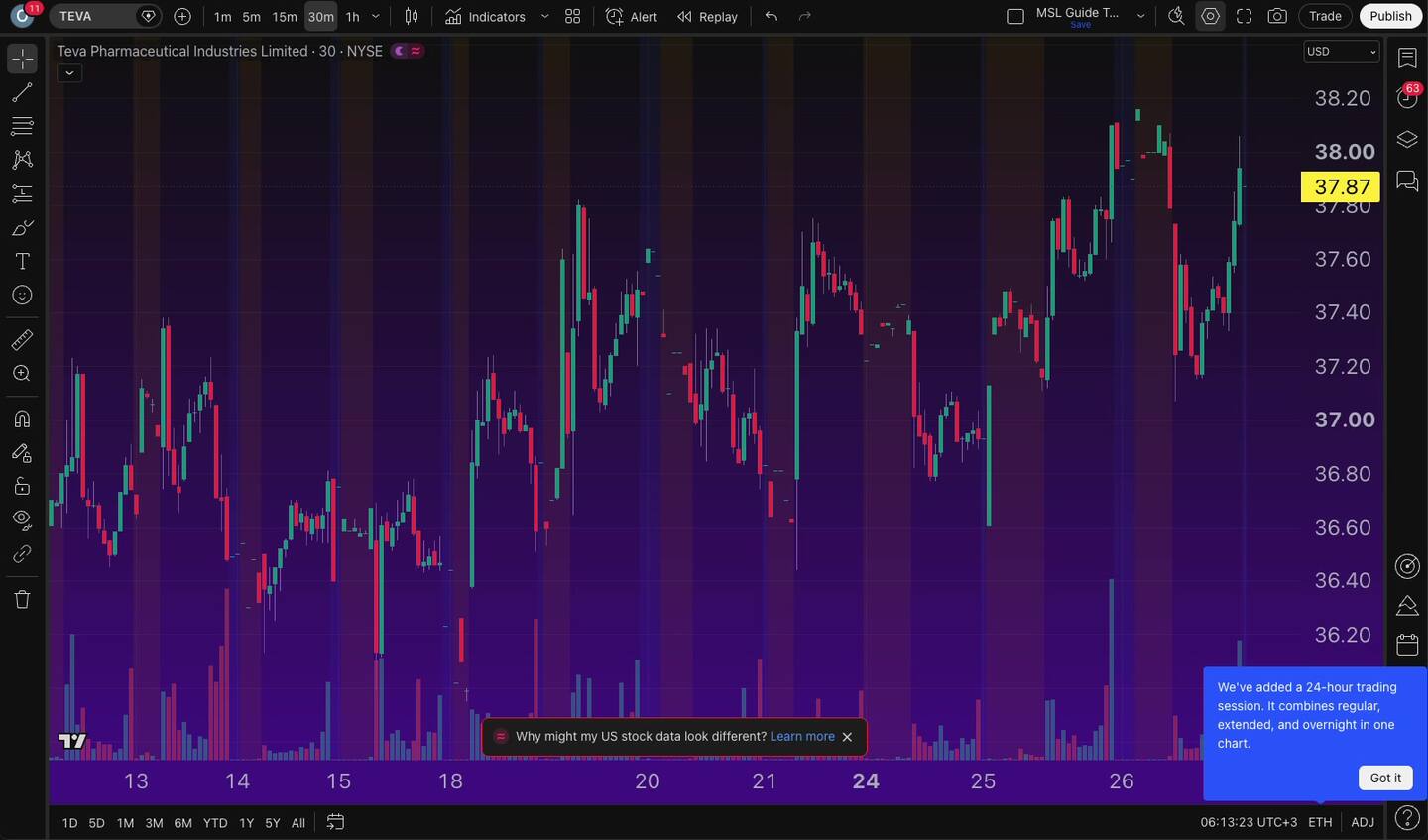
Task: Select the ruler measure tool
Action: click(22, 340)
